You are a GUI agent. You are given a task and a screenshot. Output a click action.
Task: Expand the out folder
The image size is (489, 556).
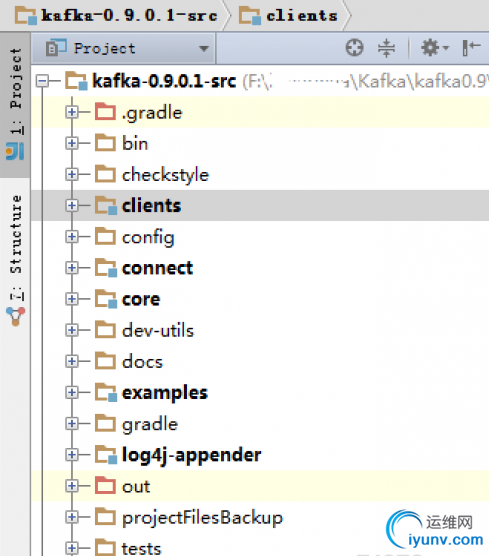click(72, 486)
